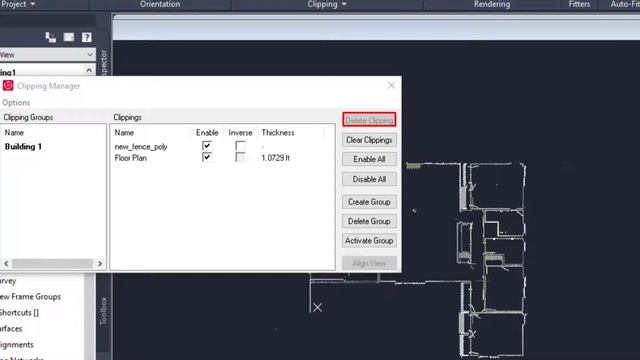Toggle Enable checkbox for new_fence_poly
Viewport: 640px width, 360px height.
click(x=207, y=146)
